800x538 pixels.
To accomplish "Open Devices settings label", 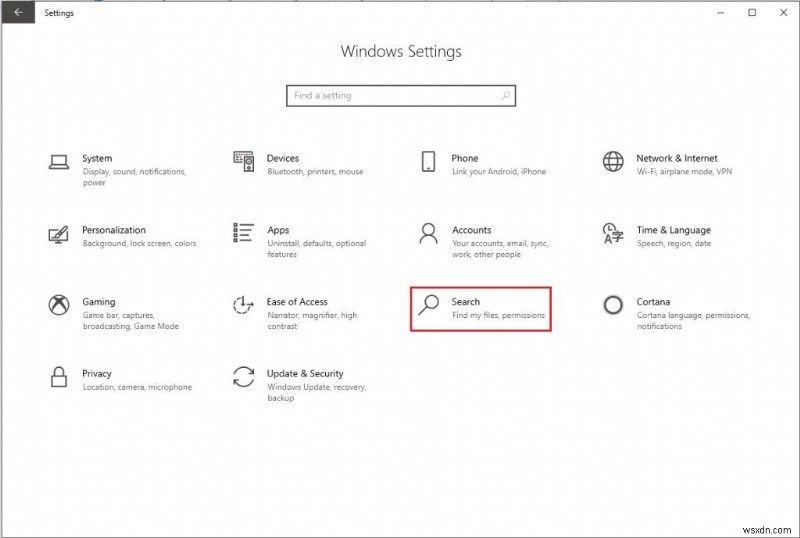I will pyautogui.click(x=283, y=158).
